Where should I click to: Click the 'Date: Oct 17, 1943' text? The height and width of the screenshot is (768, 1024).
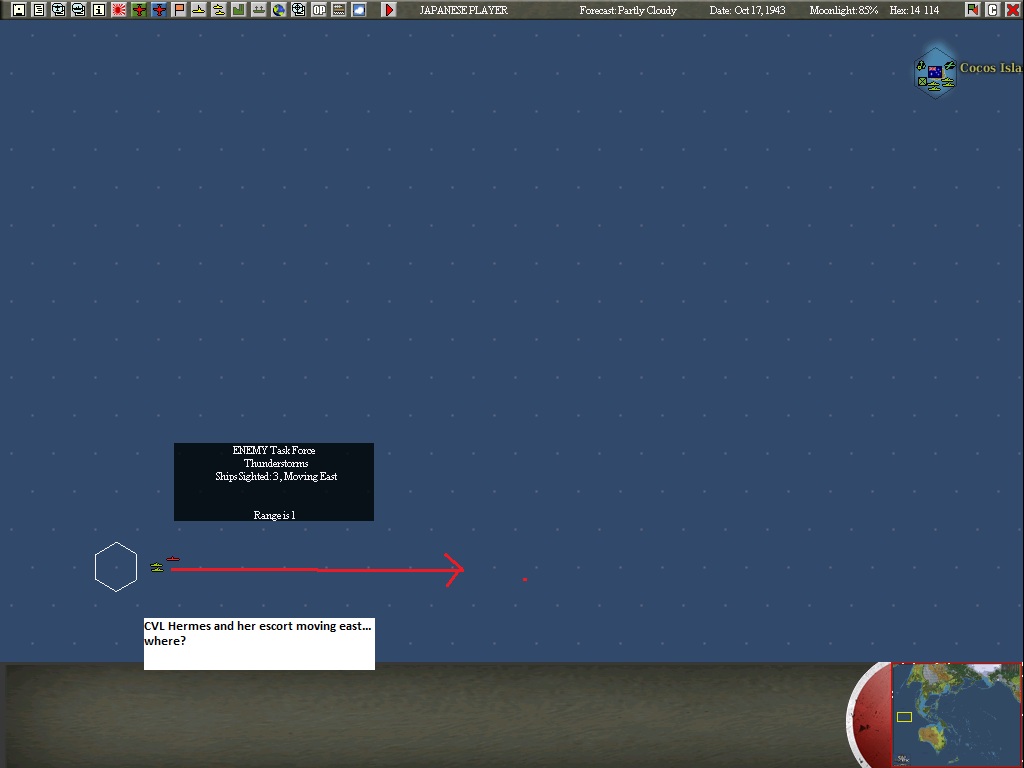(747, 10)
